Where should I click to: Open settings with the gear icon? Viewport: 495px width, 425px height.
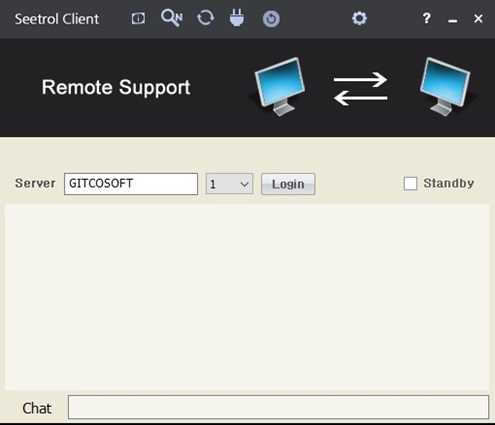[x=359, y=18]
